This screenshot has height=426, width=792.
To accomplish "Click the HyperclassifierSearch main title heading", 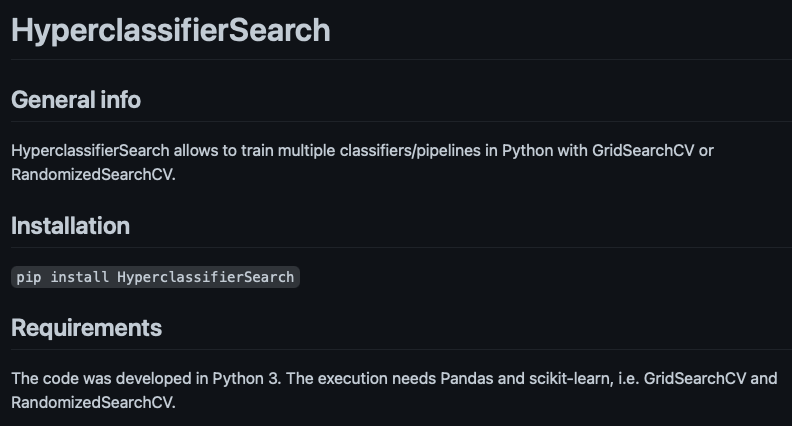I will point(171,30).
